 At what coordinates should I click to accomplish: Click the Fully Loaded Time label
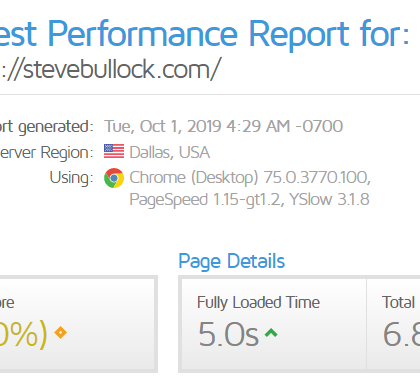258,303
